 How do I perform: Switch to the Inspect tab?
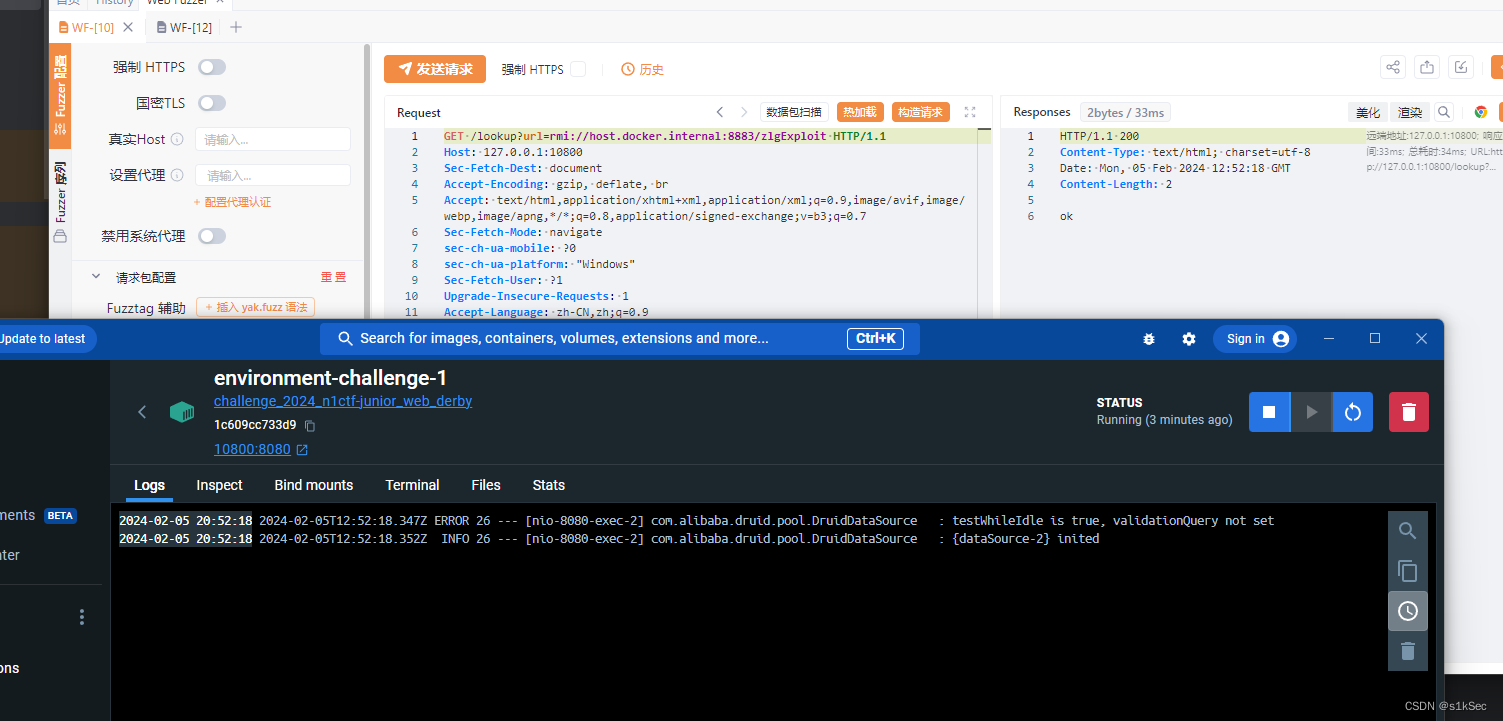(x=219, y=485)
